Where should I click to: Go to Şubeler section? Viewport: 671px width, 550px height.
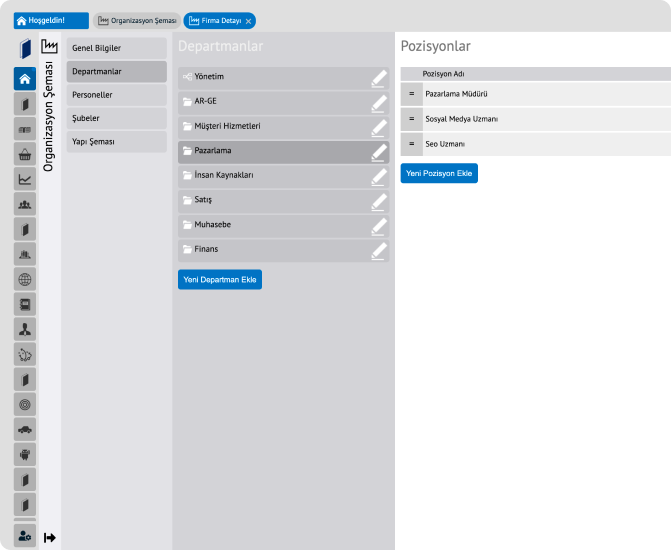click(x=116, y=118)
